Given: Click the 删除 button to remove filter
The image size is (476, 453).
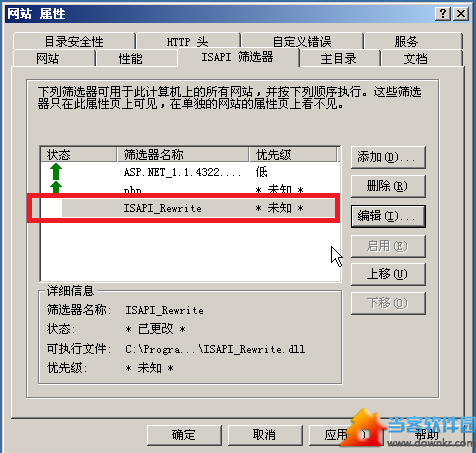Looking at the screenshot, I should [x=388, y=186].
